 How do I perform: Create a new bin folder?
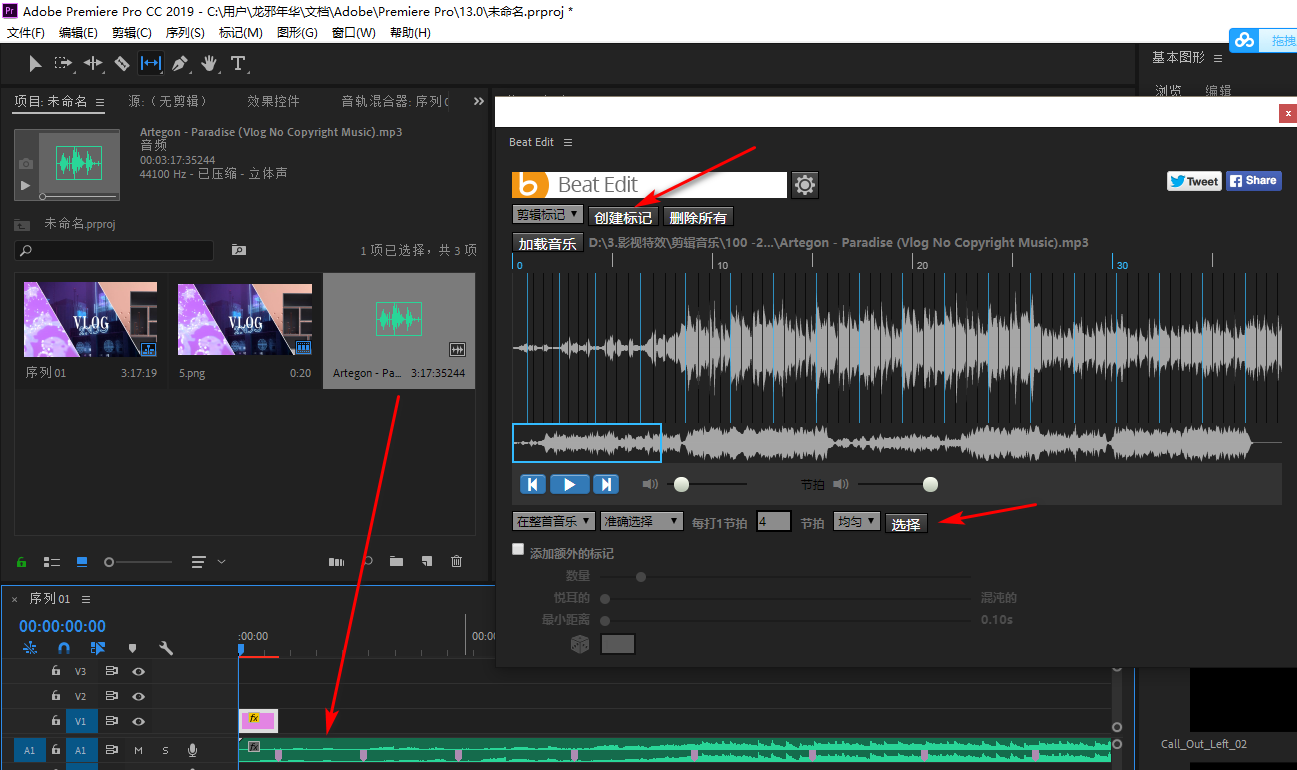pos(397,562)
